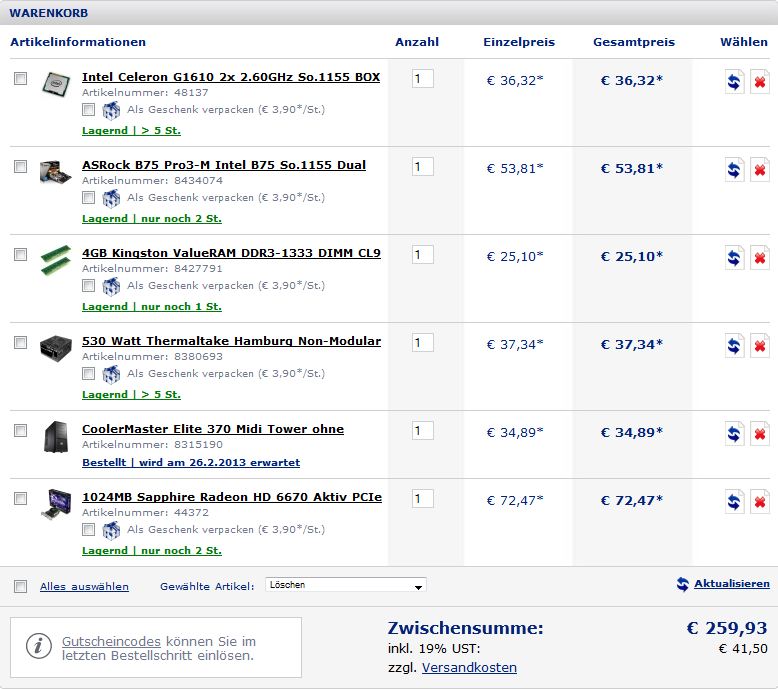Enable gift wrapping for Kingston ValueRAM
This screenshot has width=778, height=689.
point(88,285)
